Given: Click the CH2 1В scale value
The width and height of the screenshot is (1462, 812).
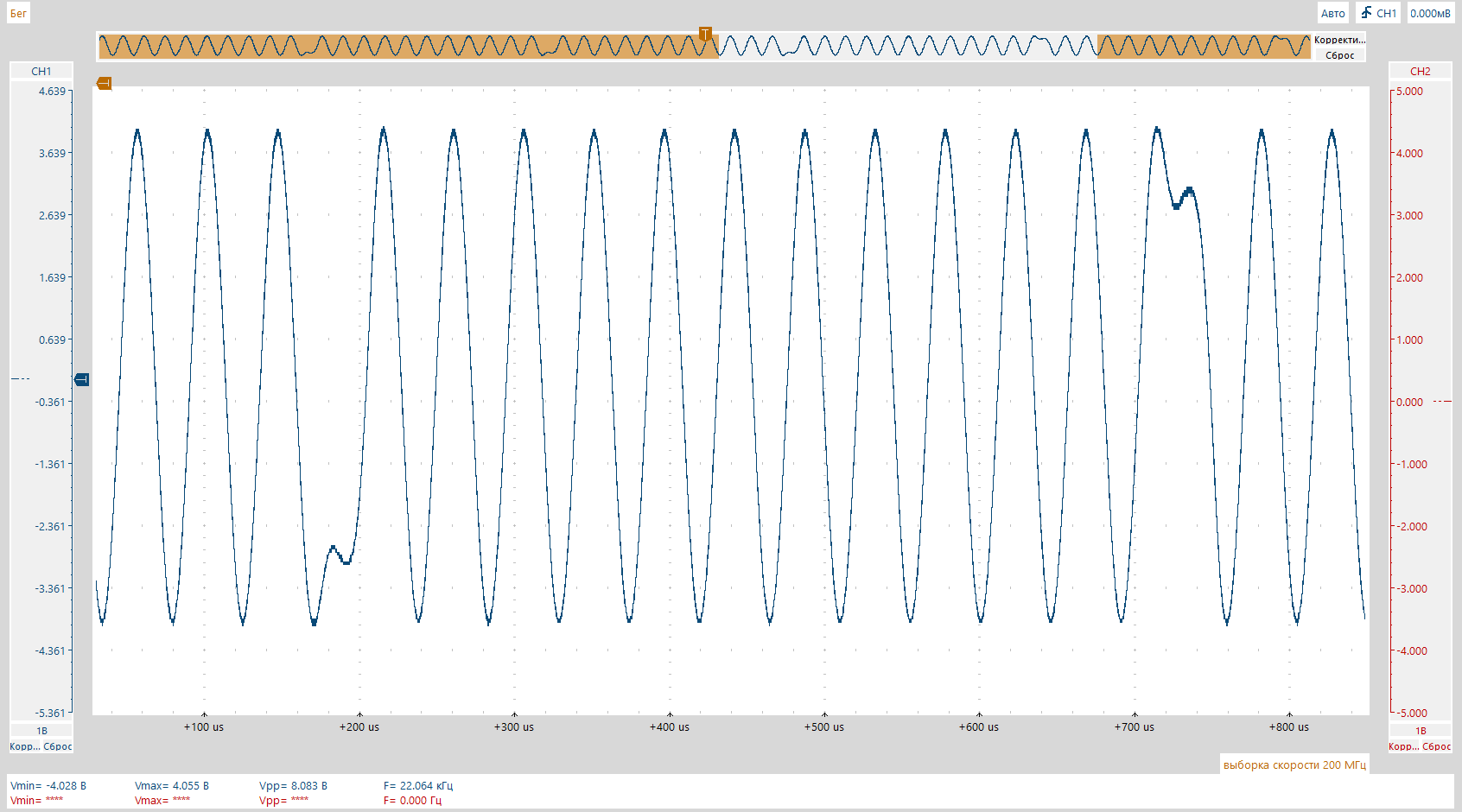Looking at the screenshot, I should (x=1420, y=731).
